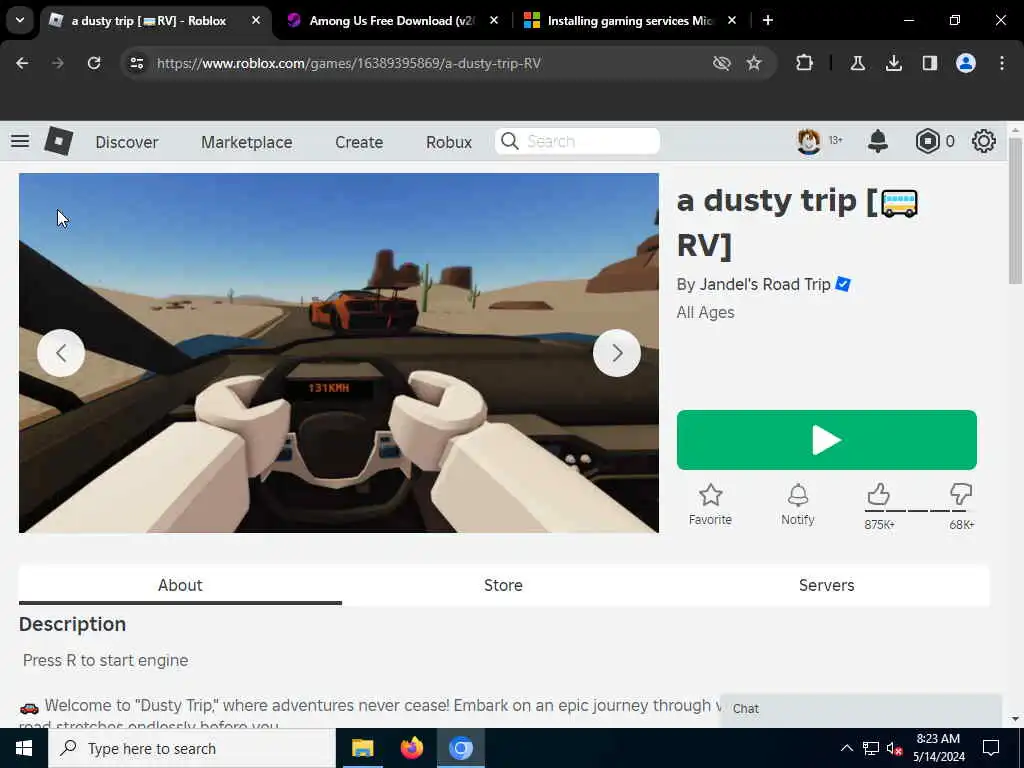
Task: Click the verified badge next to creator
Action: pyautogui.click(x=843, y=284)
